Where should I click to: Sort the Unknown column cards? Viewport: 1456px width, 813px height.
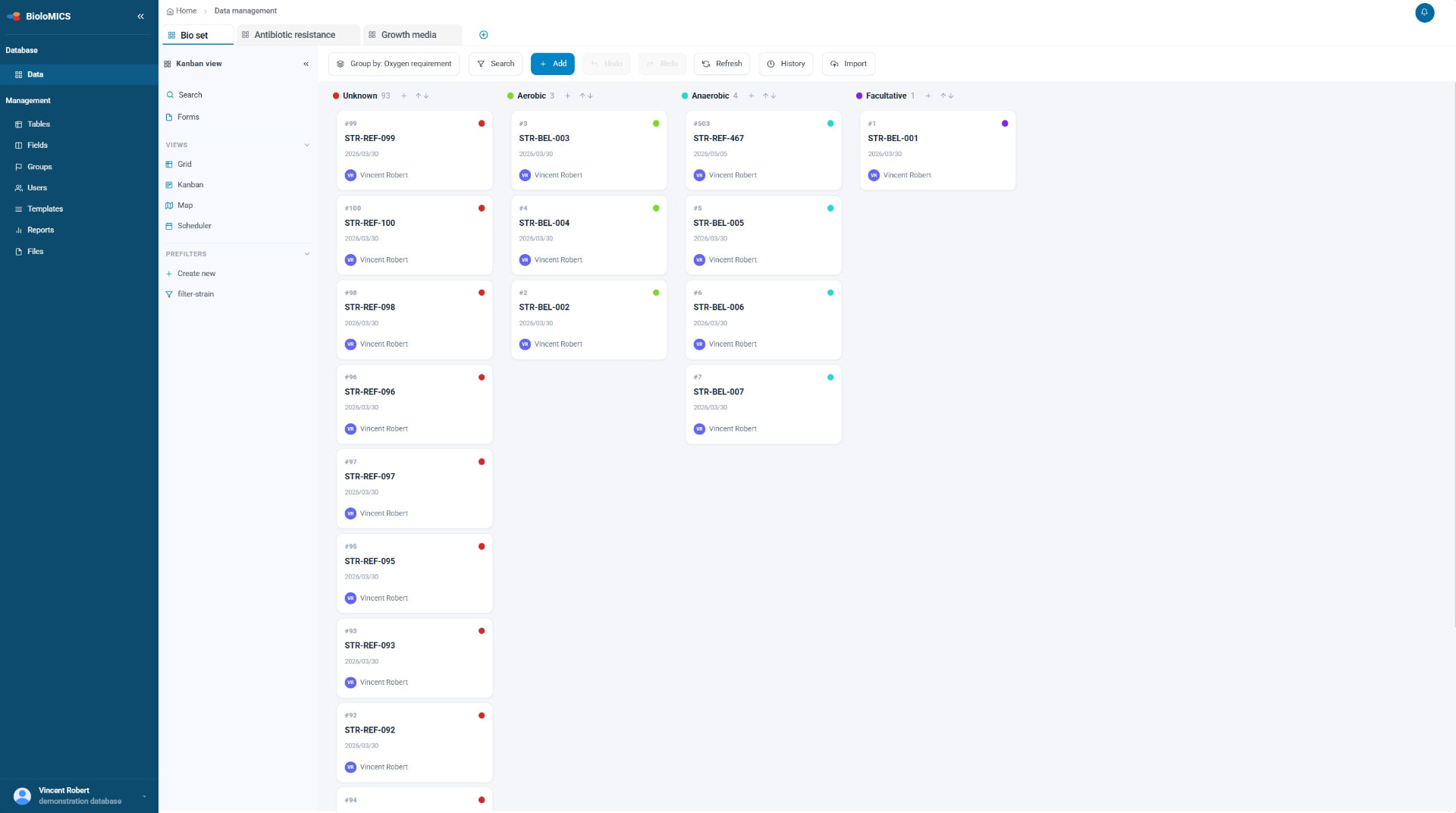(422, 96)
